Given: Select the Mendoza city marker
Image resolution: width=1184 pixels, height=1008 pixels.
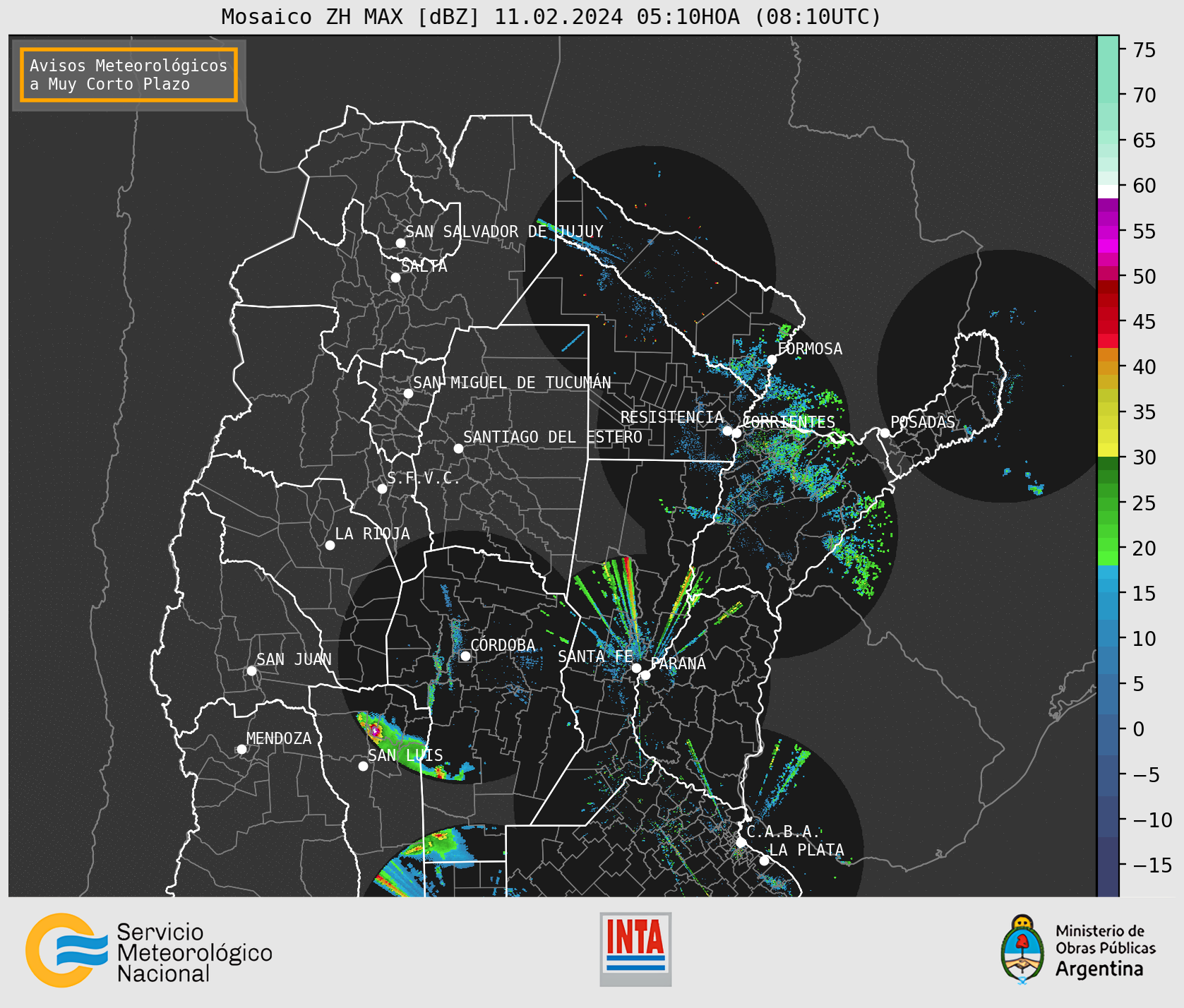Looking at the screenshot, I should (241, 749).
